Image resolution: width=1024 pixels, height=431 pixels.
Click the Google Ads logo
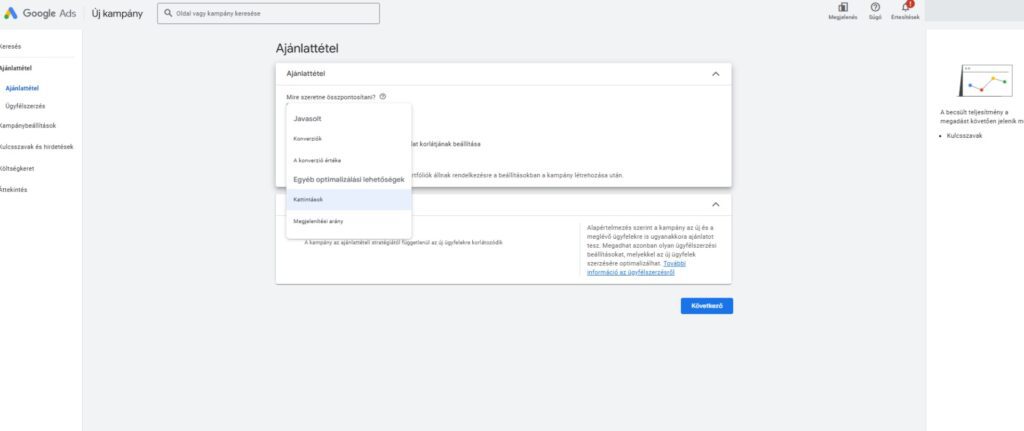tap(40, 13)
